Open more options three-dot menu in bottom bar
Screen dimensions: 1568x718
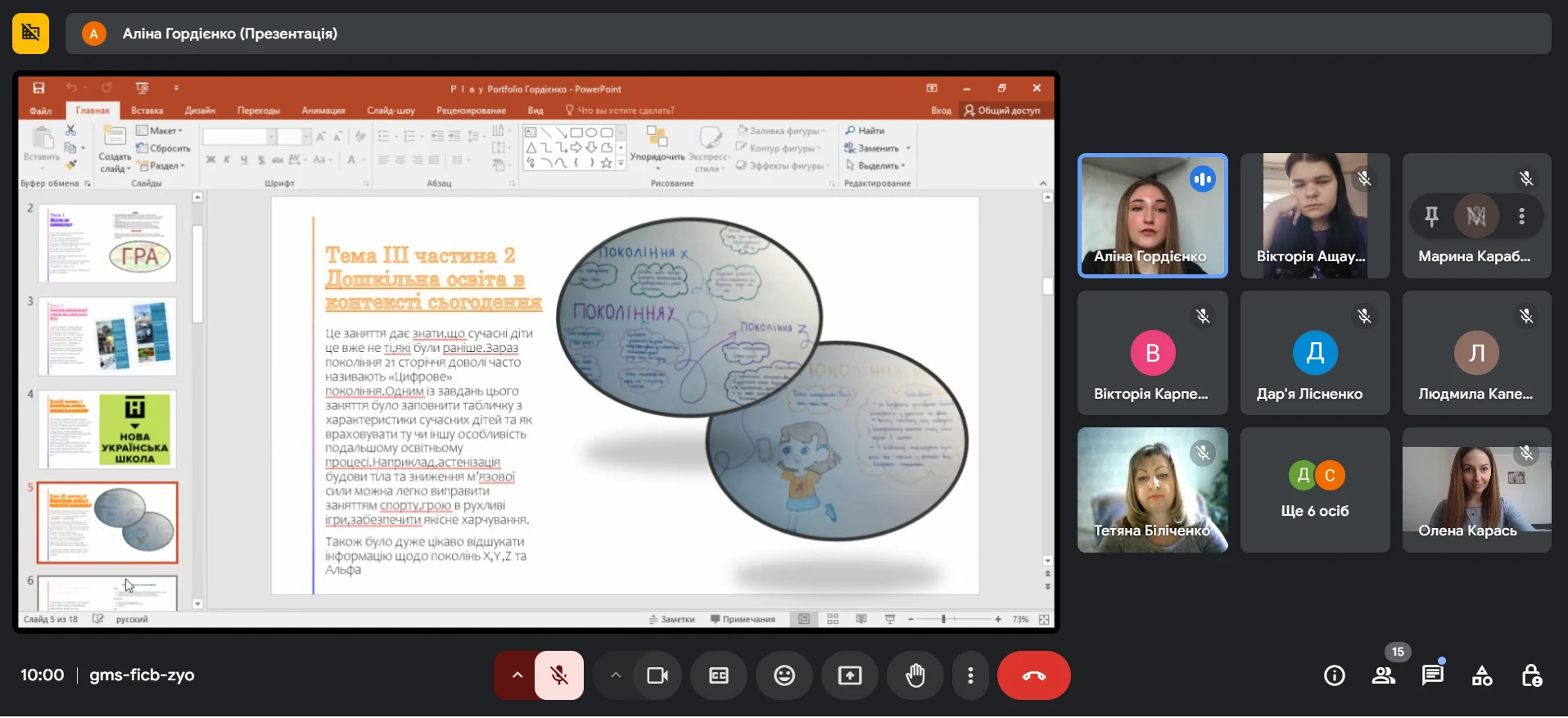[x=970, y=675]
